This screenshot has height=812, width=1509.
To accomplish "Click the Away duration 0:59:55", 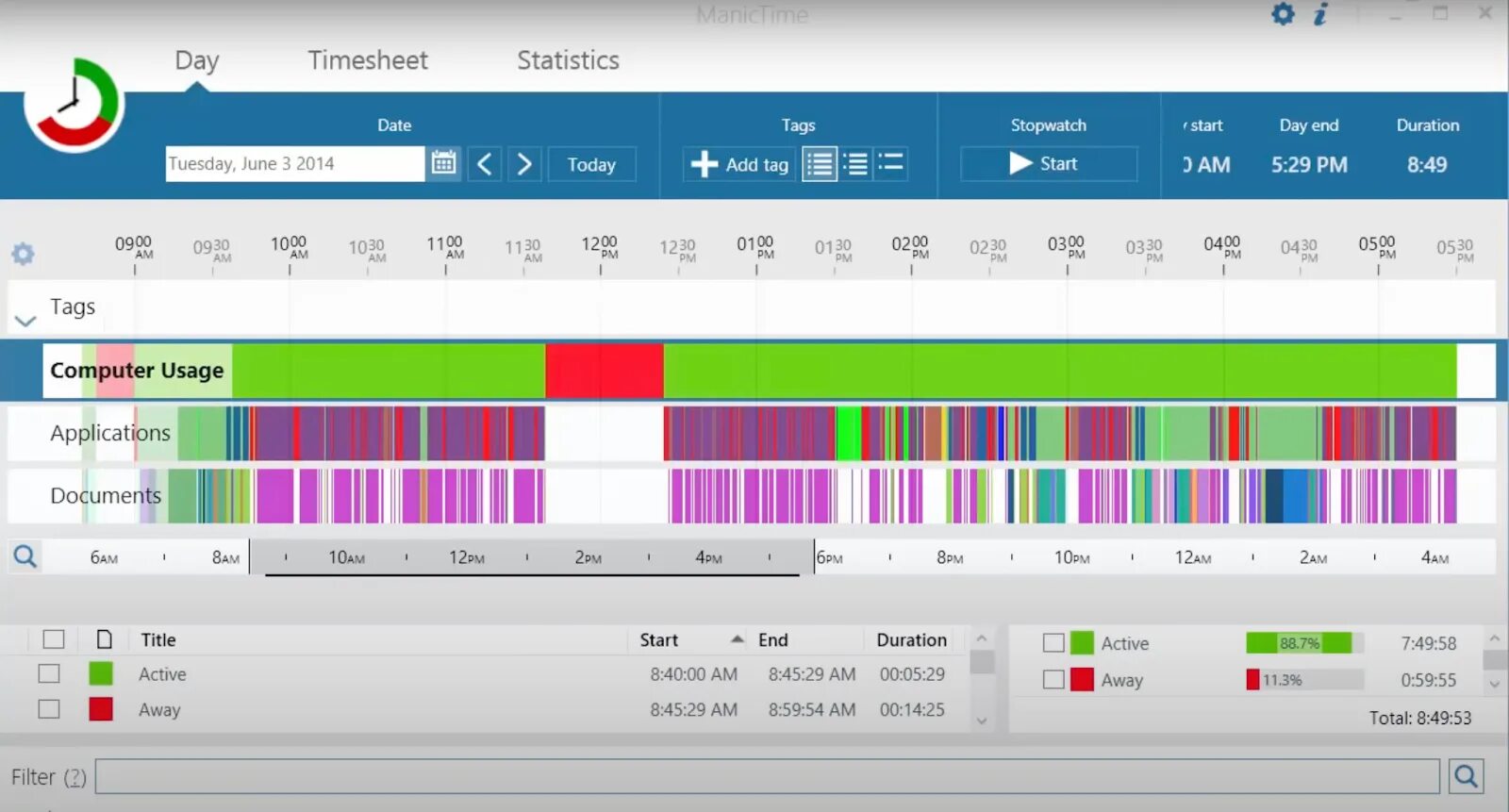I will (1428, 679).
